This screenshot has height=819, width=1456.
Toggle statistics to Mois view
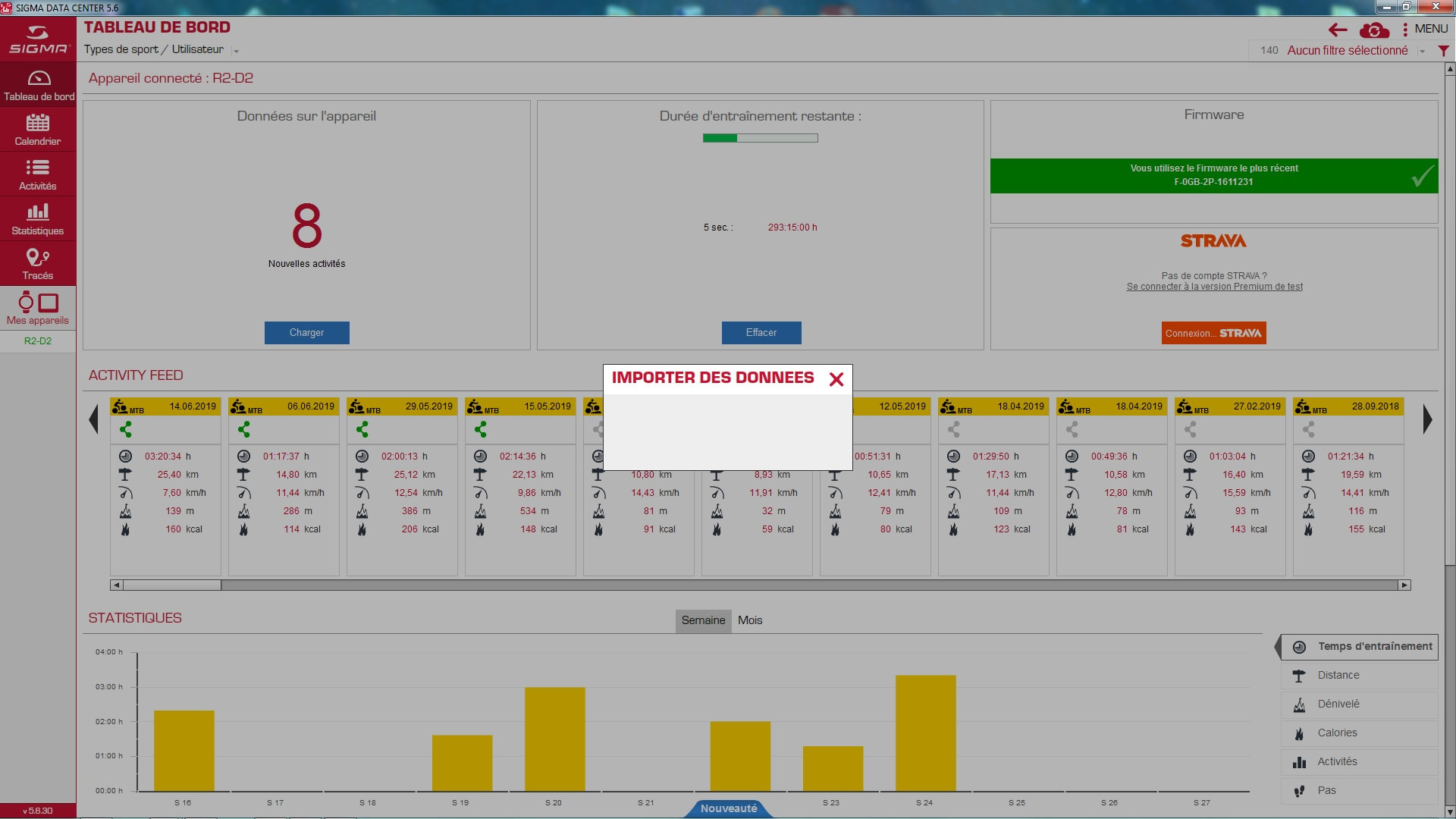[x=750, y=620]
